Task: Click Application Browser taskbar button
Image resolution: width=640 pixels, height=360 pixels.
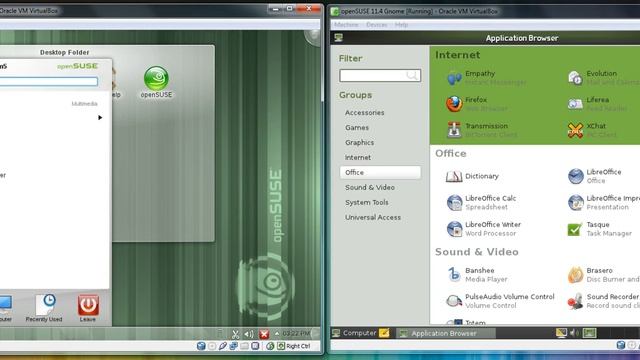Action: click(445, 333)
